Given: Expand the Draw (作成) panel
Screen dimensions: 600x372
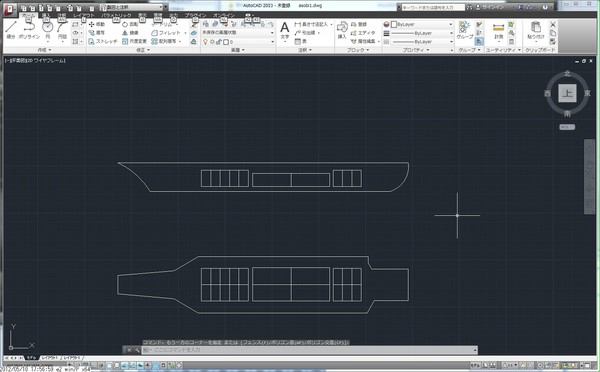Looking at the screenshot, I should click(x=44, y=50).
